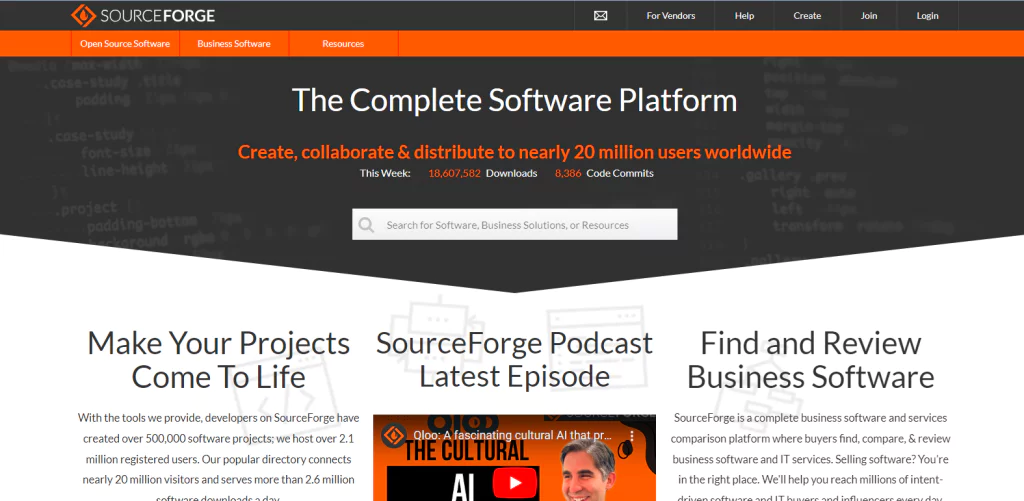Click "SourceForge Podcast Latest Episode" heading

coord(515,360)
